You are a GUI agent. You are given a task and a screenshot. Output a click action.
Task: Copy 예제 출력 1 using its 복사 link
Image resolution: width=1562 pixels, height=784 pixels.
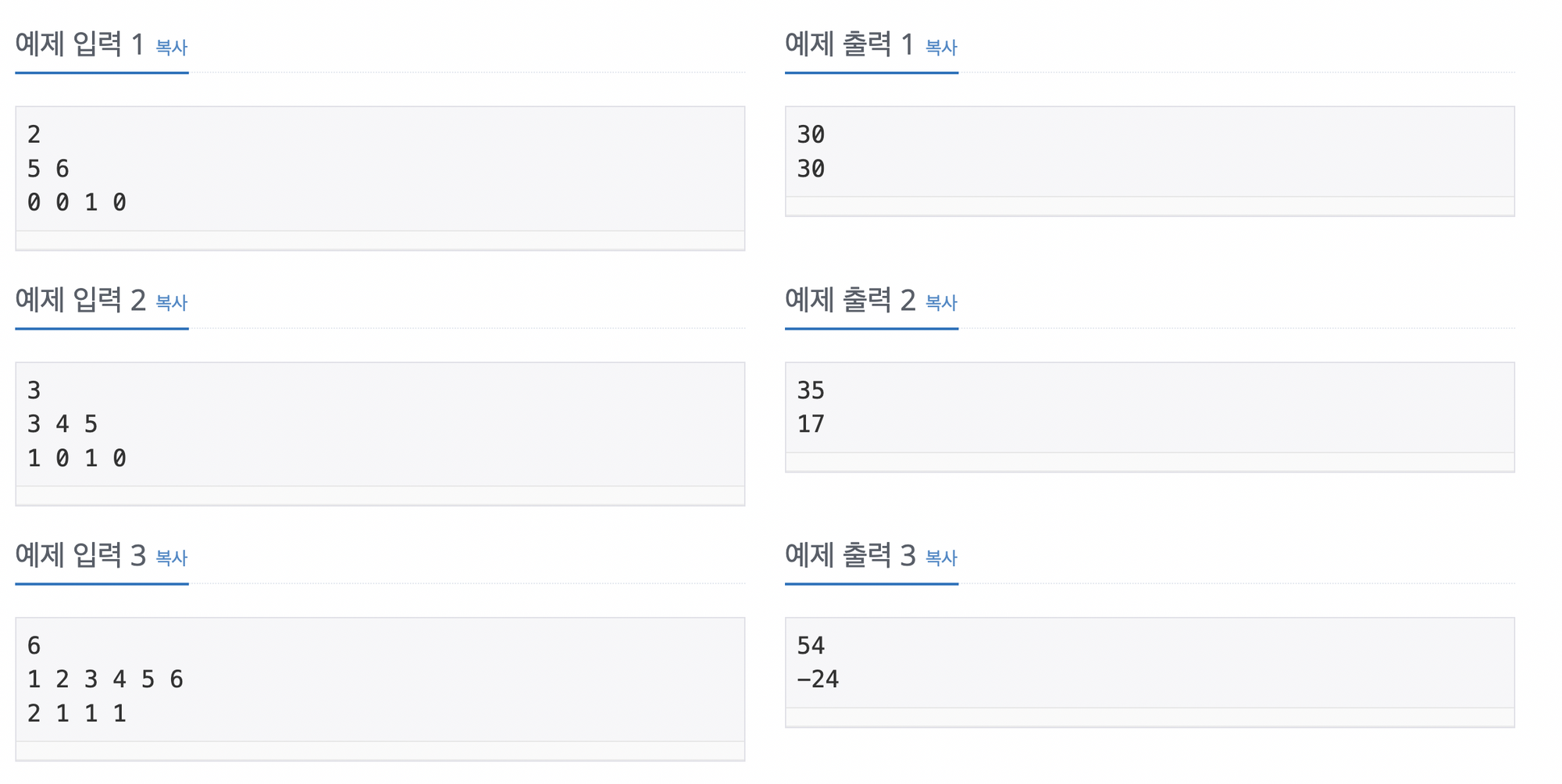click(x=941, y=48)
